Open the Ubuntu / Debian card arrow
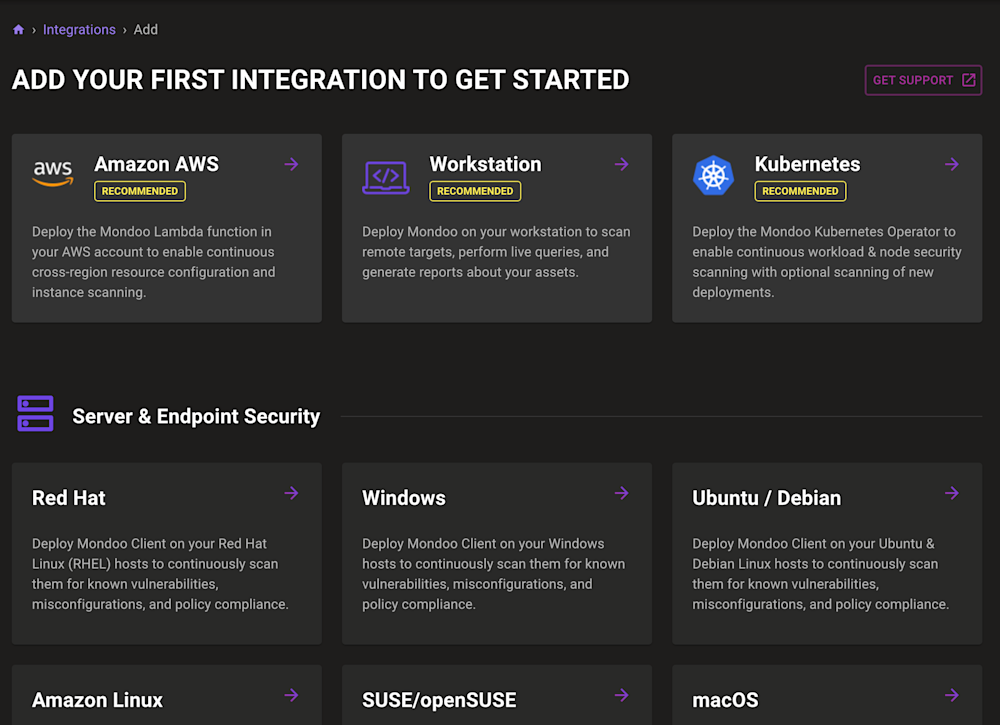The image size is (1000, 725). point(952,493)
